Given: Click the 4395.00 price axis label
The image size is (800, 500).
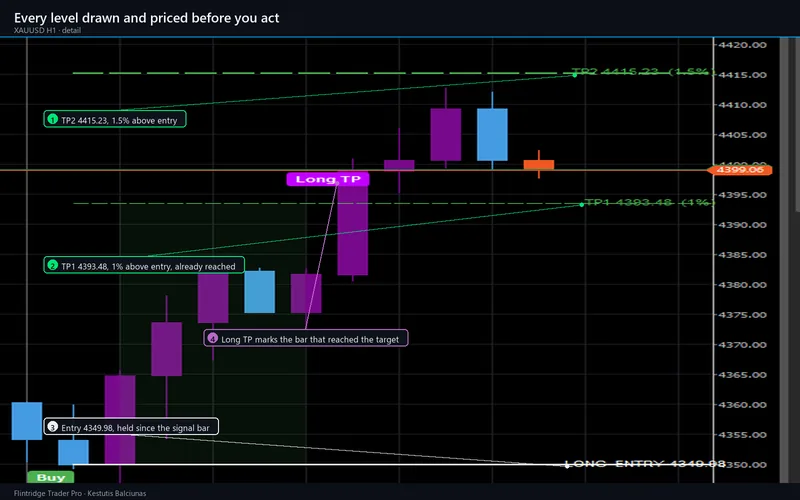Looking at the screenshot, I should tap(742, 195).
